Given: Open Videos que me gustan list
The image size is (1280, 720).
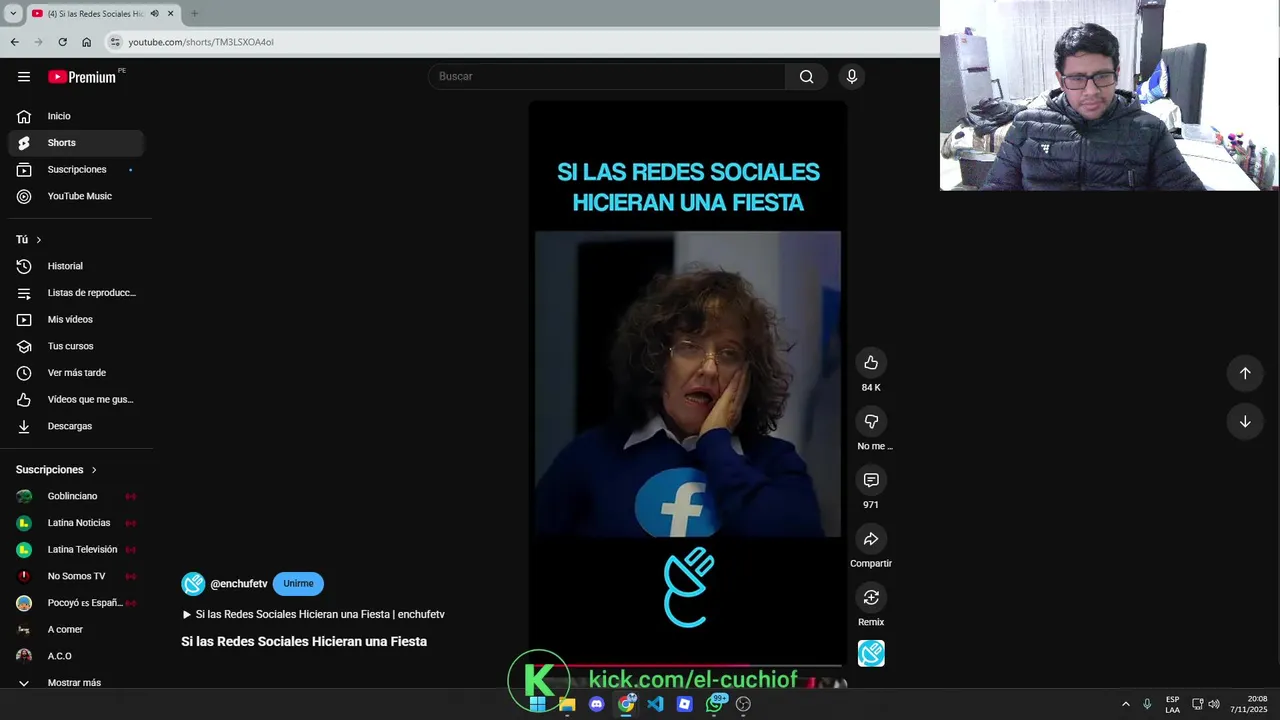Looking at the screenshot, I should (x=76, y=400).
